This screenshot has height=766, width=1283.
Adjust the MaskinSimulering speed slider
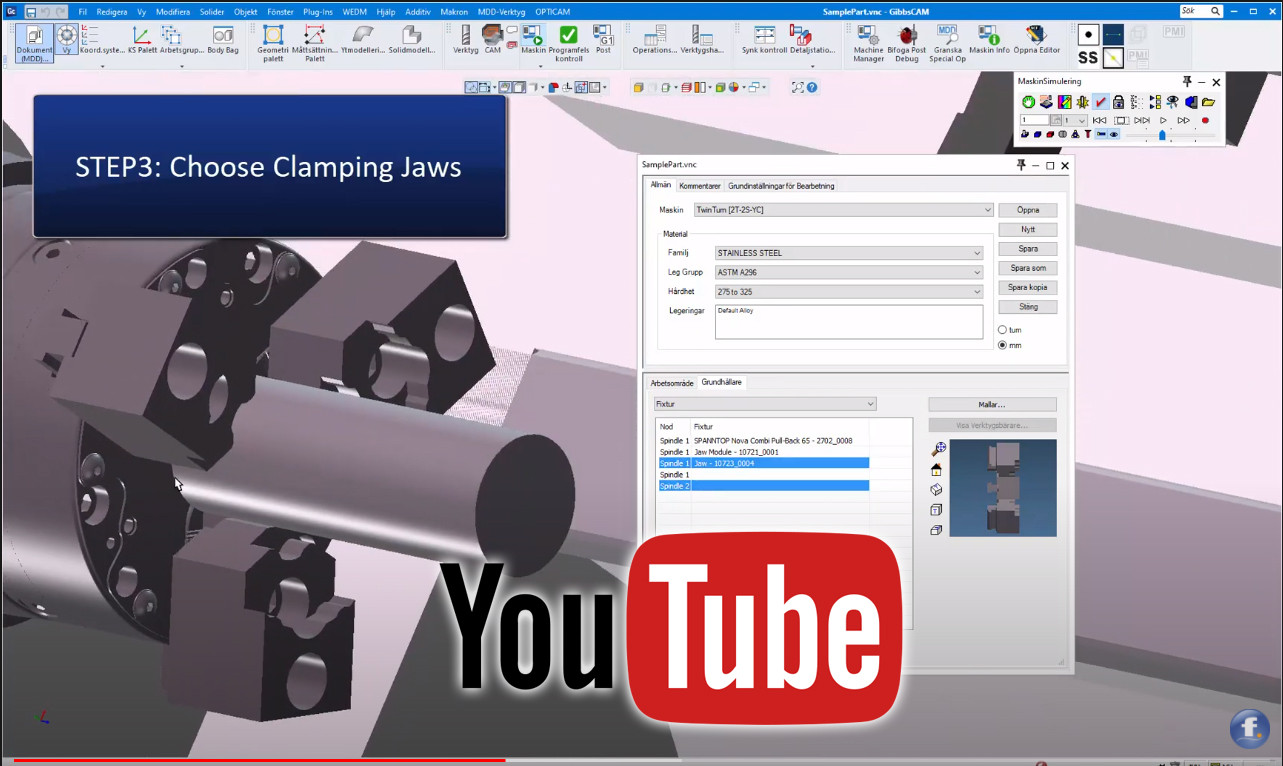(x=1162, y=134)
